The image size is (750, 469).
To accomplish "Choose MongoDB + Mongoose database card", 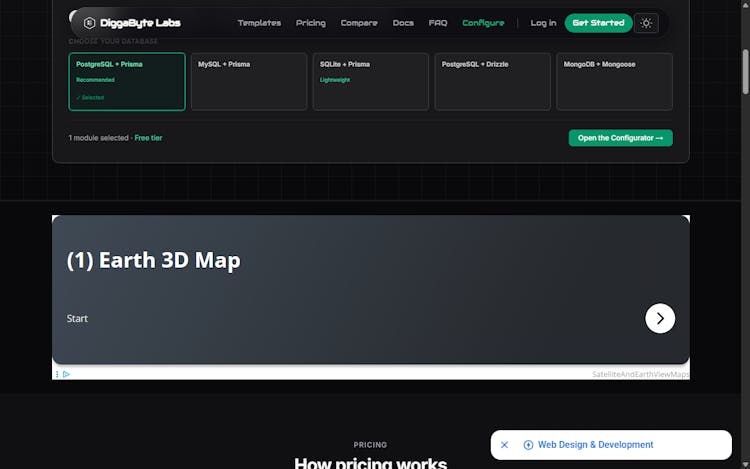I will [614, 81].
